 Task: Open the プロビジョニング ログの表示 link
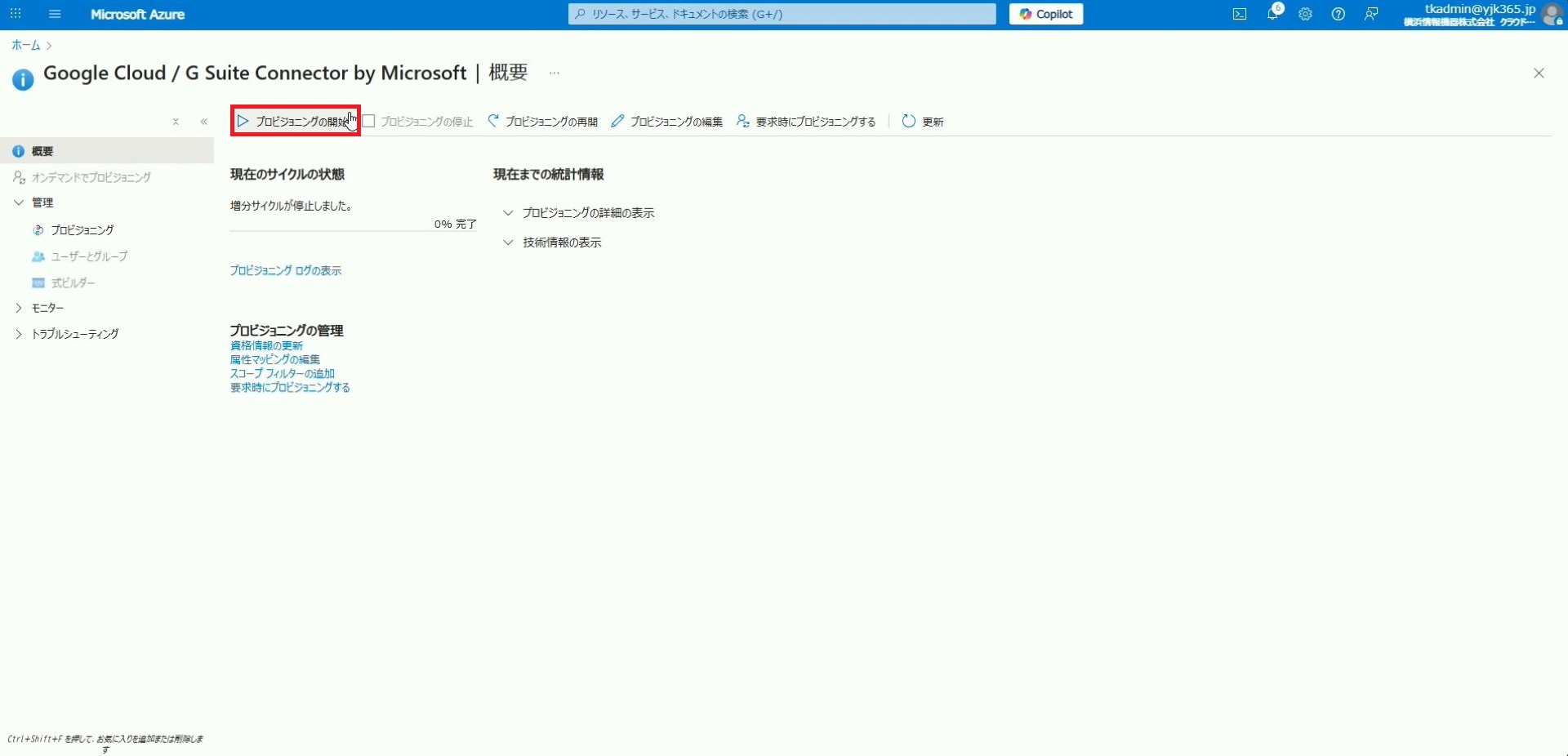coord(286,270)
